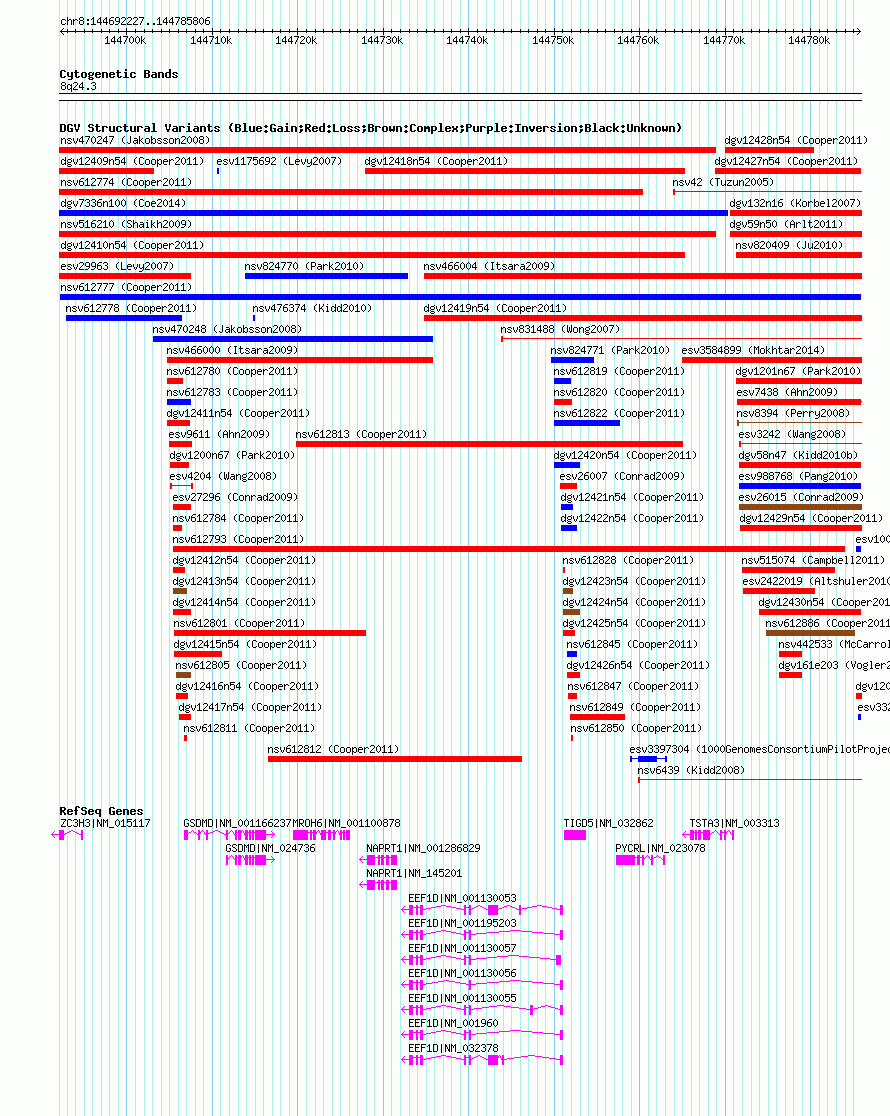Click brown bar under esv26015 (Conrad2009)
The height and width of the screenshot is (1116, 890).
point(800,507)
